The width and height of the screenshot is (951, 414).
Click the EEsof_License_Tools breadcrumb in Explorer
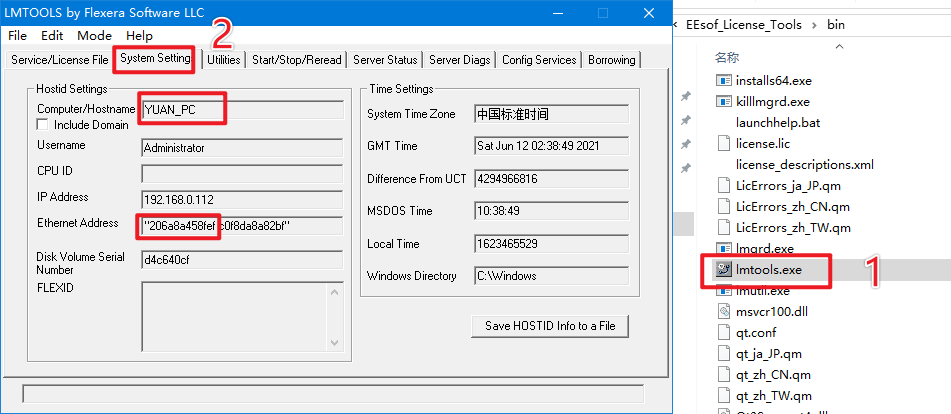coord(744,25)
